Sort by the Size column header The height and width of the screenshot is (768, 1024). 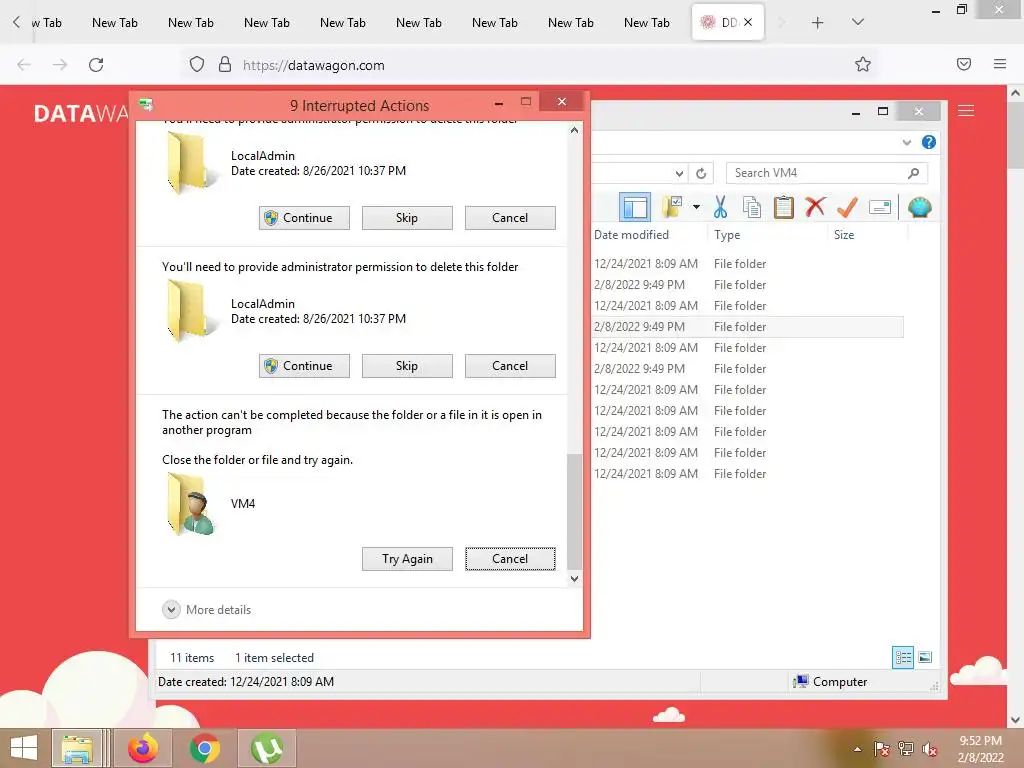(x=844, y=234)
